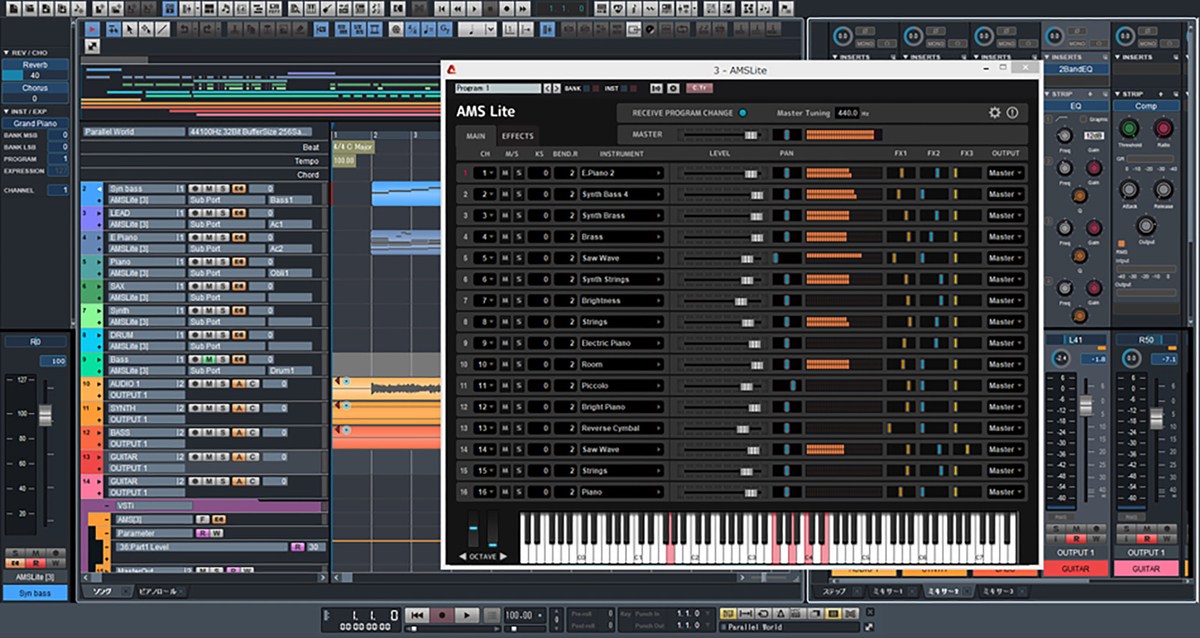This screenshot has height=638, width=1200.
Task: Mute channel 5 Saw Wave in AMS Lite
Action: point(505,258)
